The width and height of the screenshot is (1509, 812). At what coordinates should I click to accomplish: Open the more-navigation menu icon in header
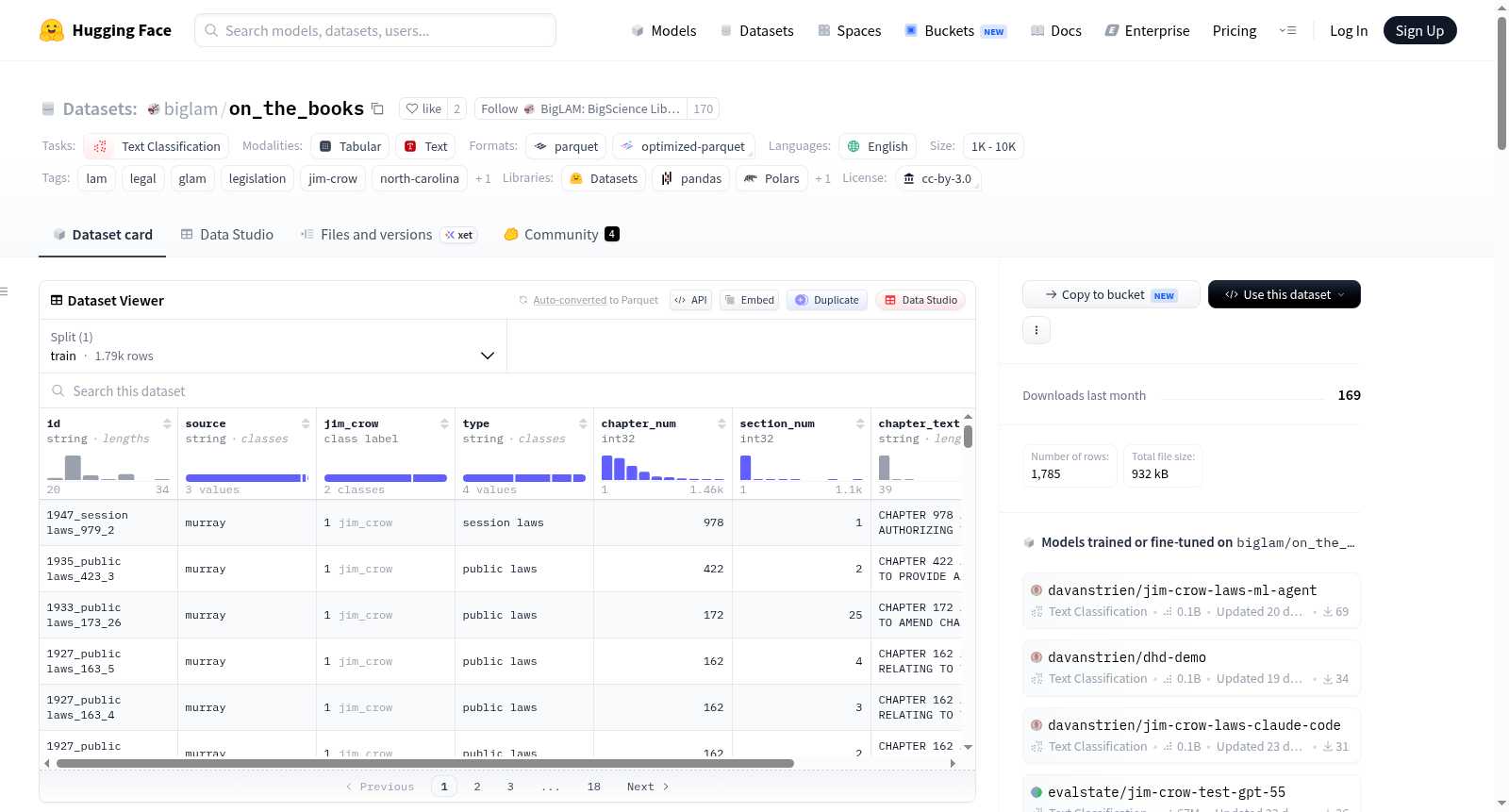click(x=1287, y=30)
